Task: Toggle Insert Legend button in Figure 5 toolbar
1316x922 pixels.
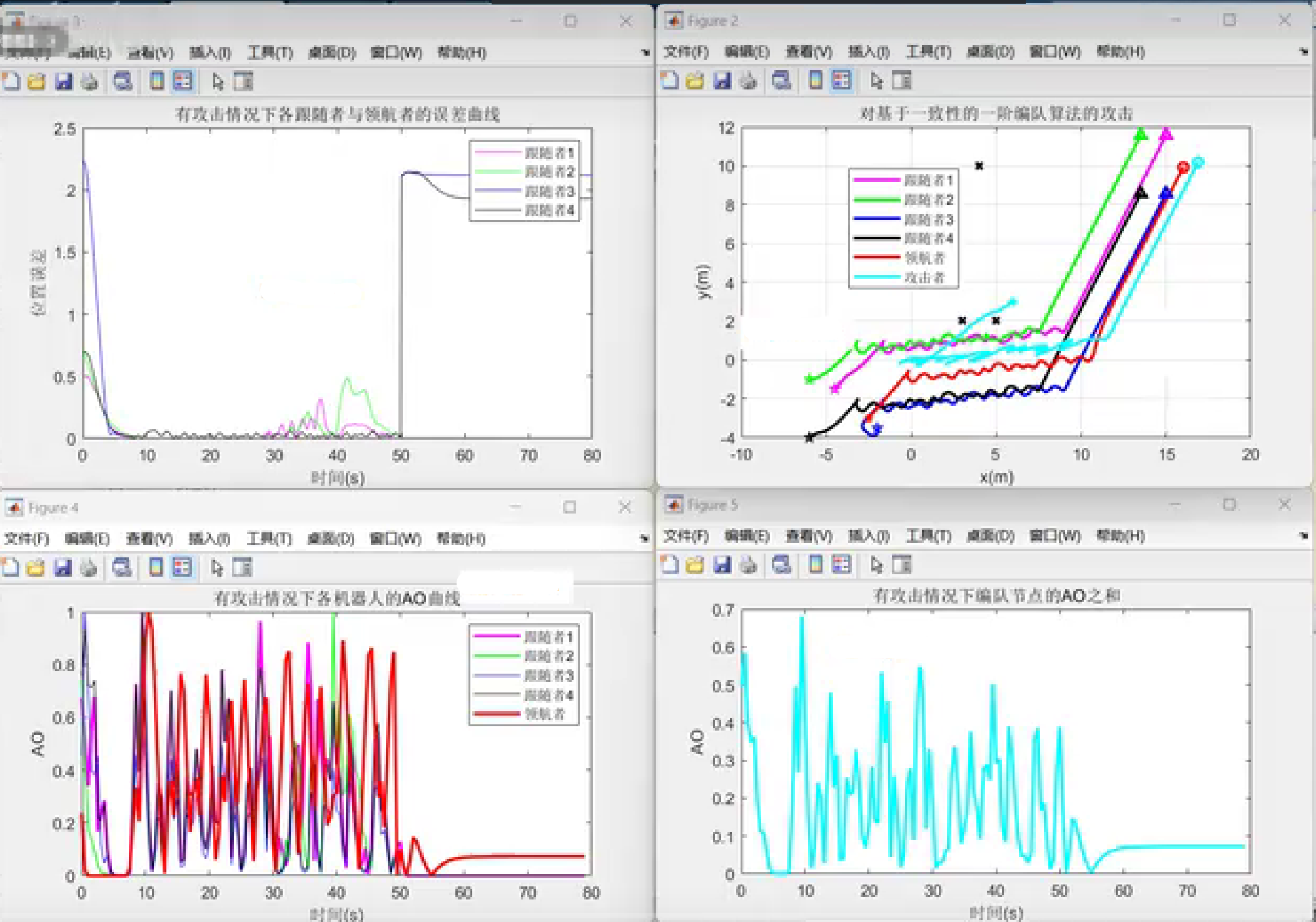Action: pyautogui.click(x=841, y=565)
